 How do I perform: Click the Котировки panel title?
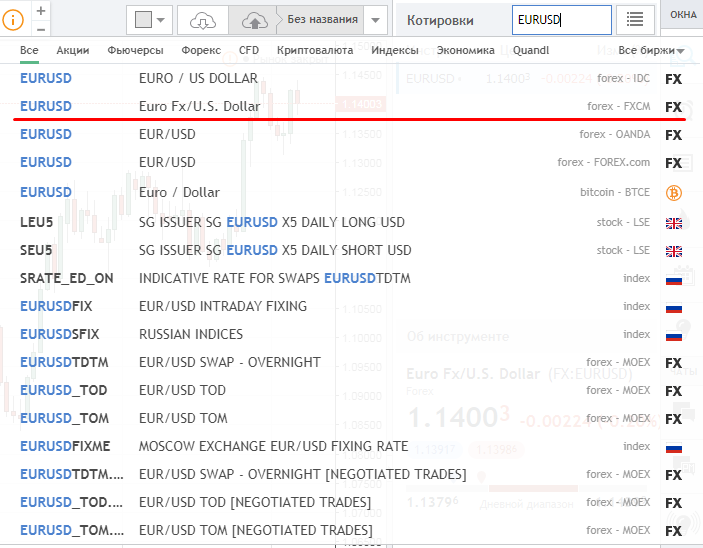(440, 21)
